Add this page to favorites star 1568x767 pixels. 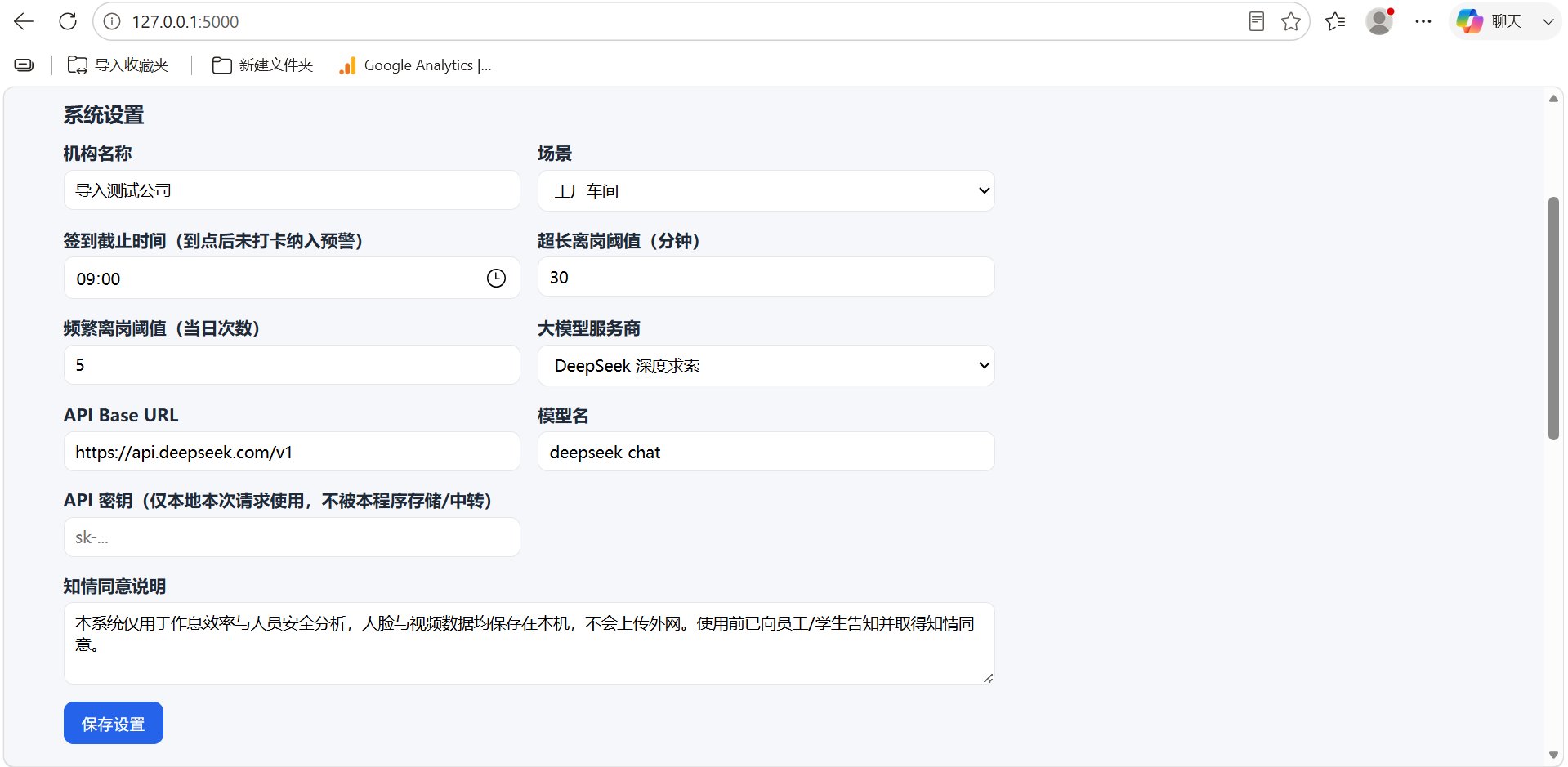coord(1291,21)
